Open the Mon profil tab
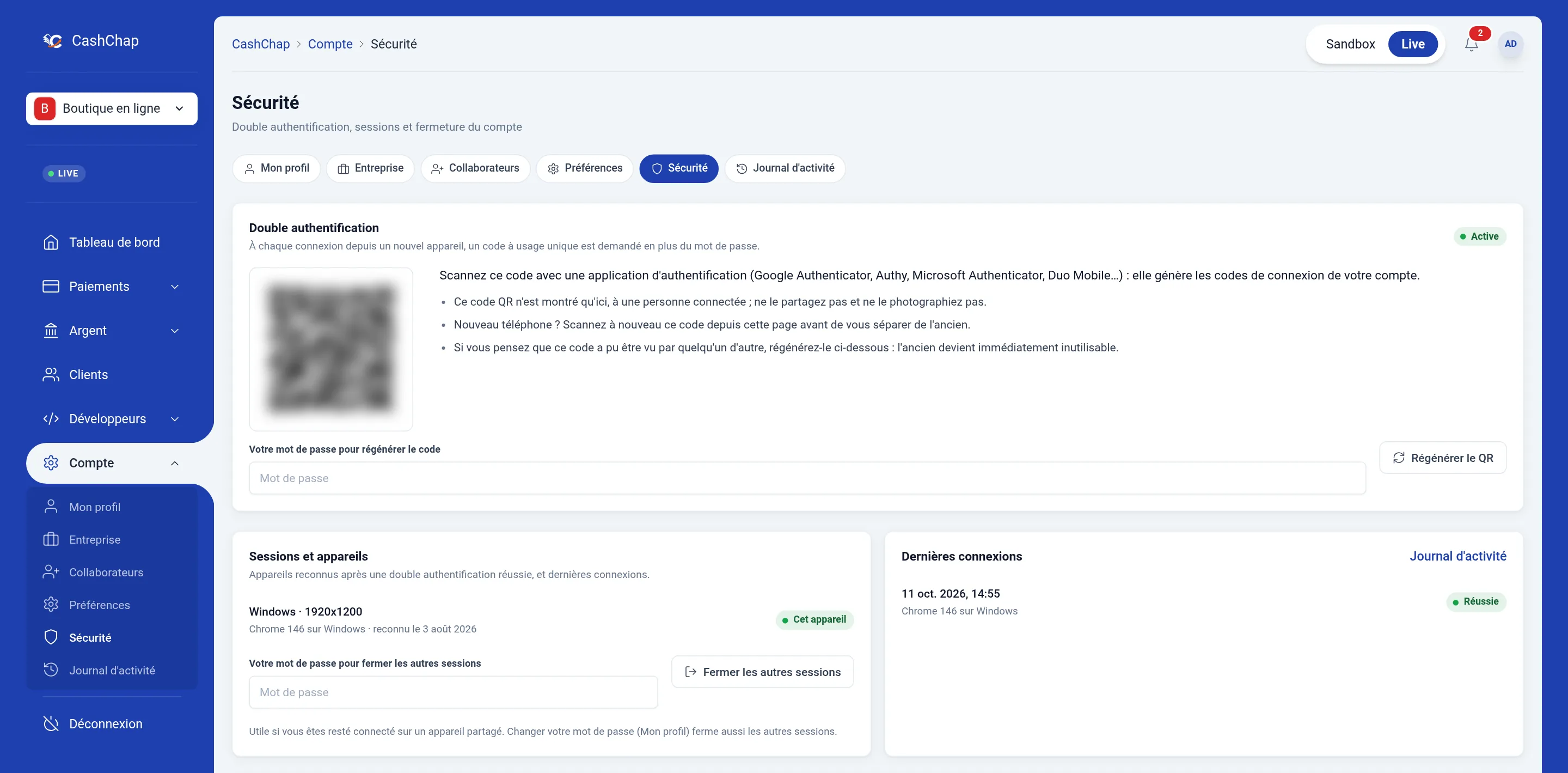Image resolution: width=1568 pixels, height=773 pixels. (277, 168)
